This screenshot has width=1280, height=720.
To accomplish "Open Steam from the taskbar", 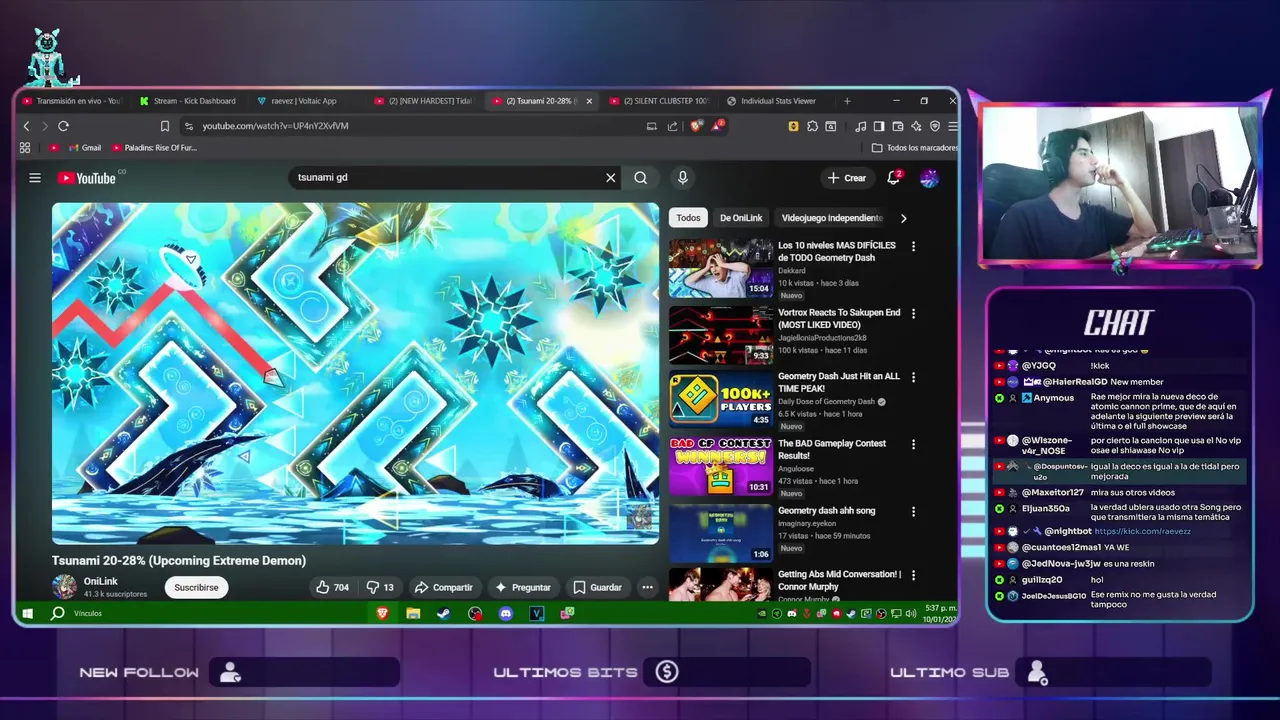I will coord(443,613).
